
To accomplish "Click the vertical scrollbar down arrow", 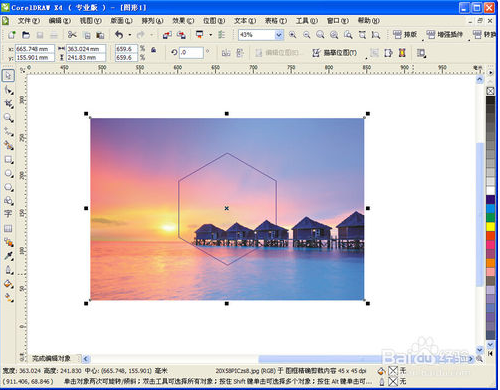I will tap(480, 350).
